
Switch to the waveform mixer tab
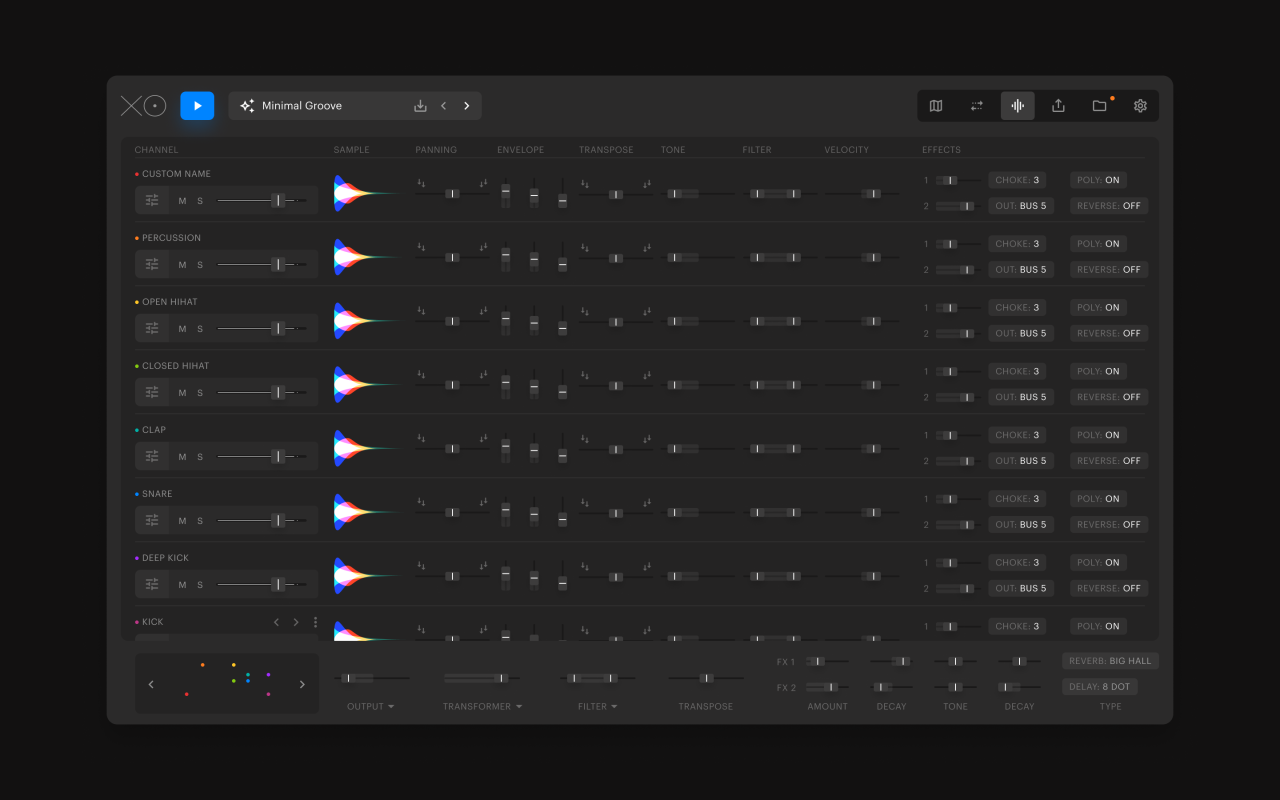coord(1018,106)
